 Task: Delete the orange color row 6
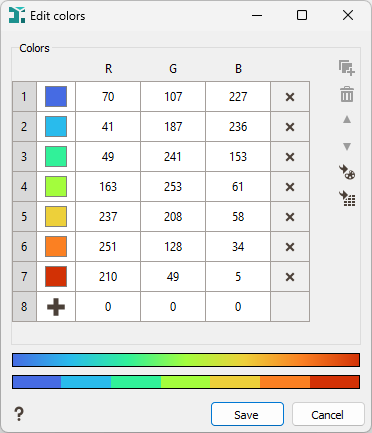tap(290, 247)
